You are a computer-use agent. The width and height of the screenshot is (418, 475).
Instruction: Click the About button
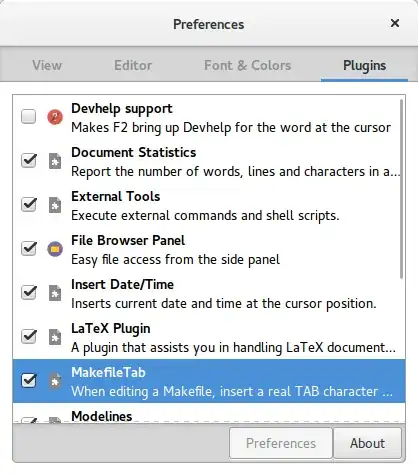click(367, 443)
